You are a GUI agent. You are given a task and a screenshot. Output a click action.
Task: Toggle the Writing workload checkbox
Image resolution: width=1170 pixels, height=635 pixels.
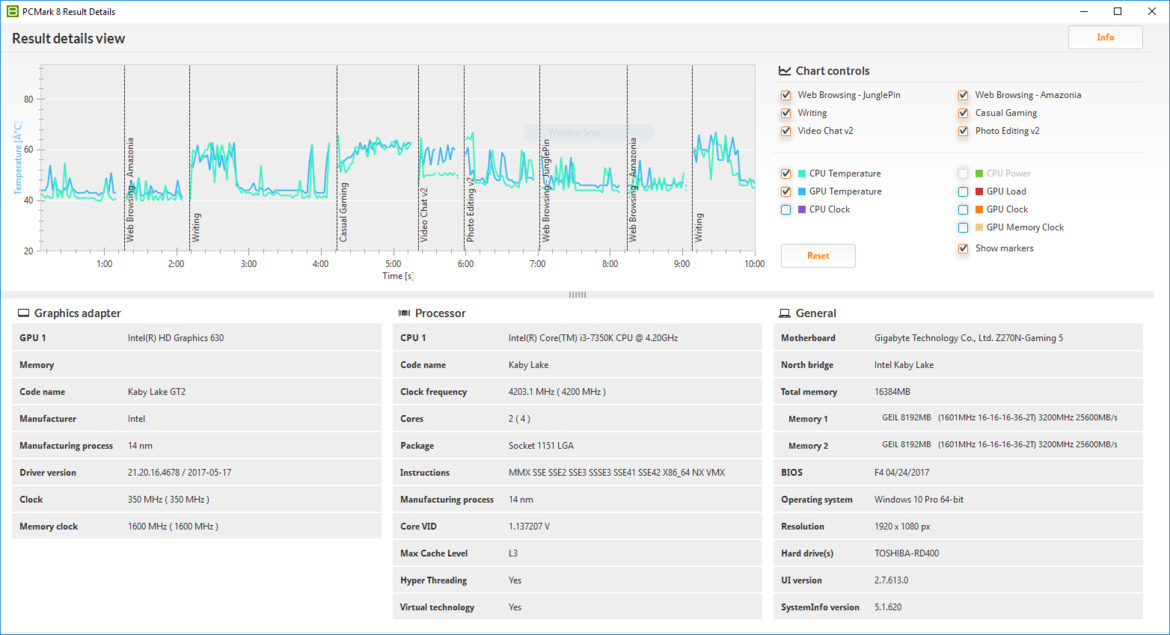(786, 113)
